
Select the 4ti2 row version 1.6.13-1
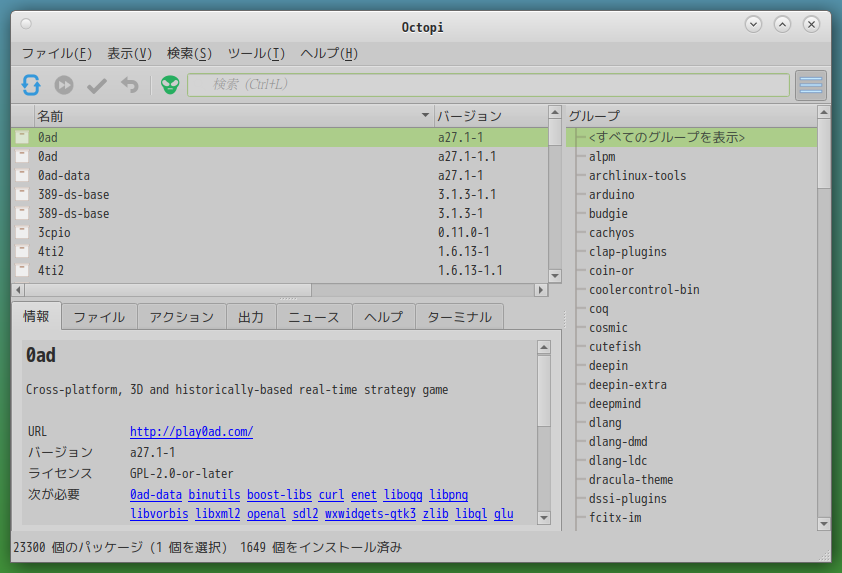tap(279, 251)
